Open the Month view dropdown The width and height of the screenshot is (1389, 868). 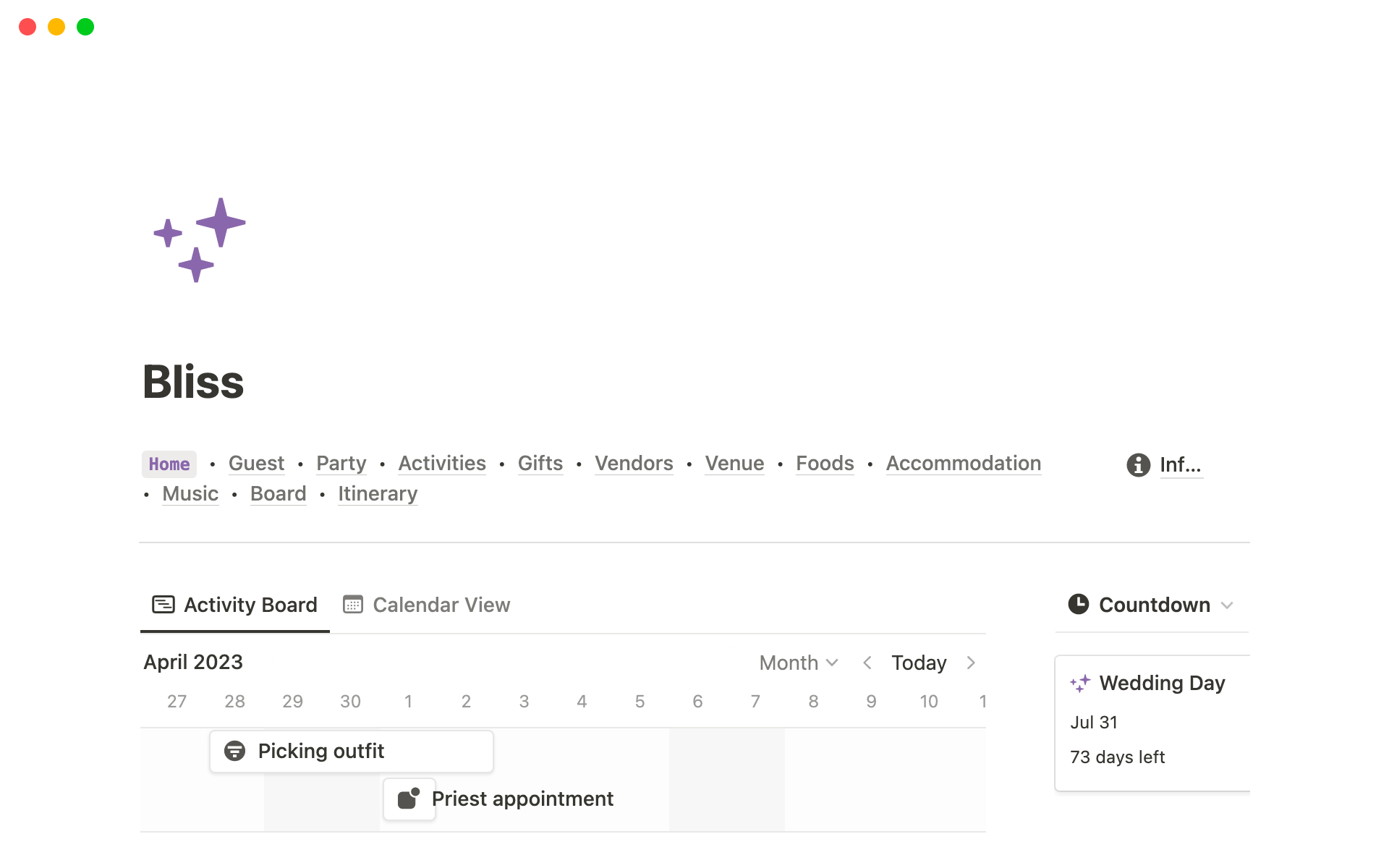click(x=798, y=663)
